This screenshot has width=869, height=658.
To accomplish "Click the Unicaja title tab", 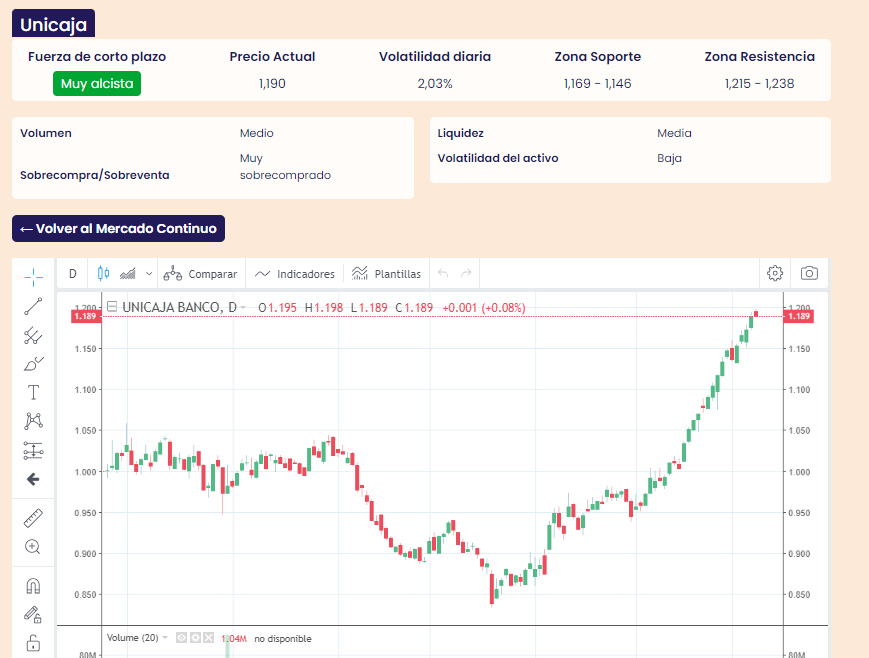I will (x=53, y=24).
